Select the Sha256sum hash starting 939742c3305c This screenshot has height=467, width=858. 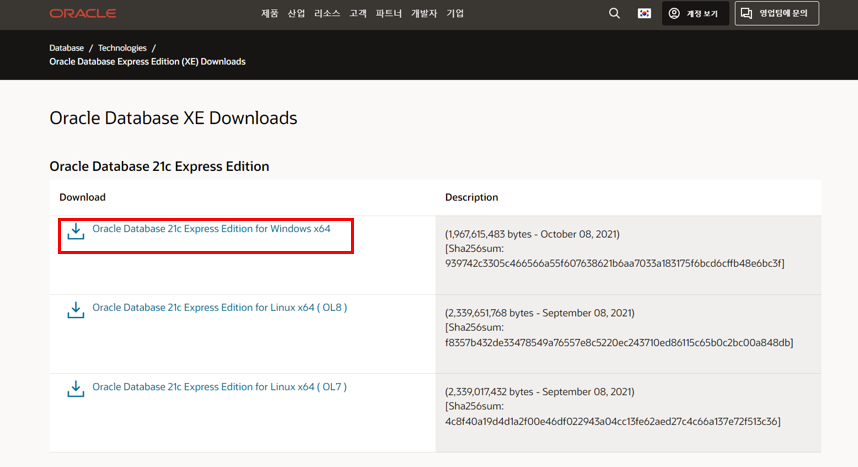(614, 263)
